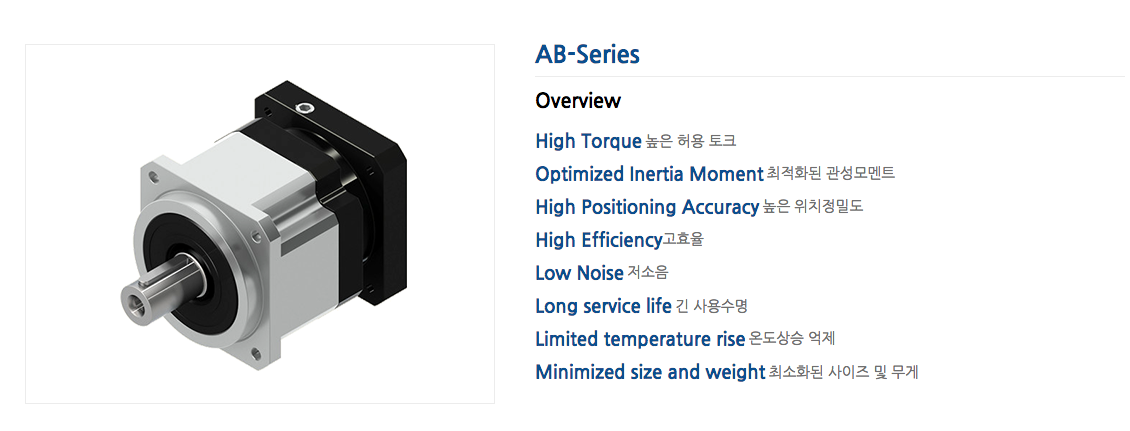Select the Long service life text
The width and height of the screenshot is (1130, 431).
point(603,306)
